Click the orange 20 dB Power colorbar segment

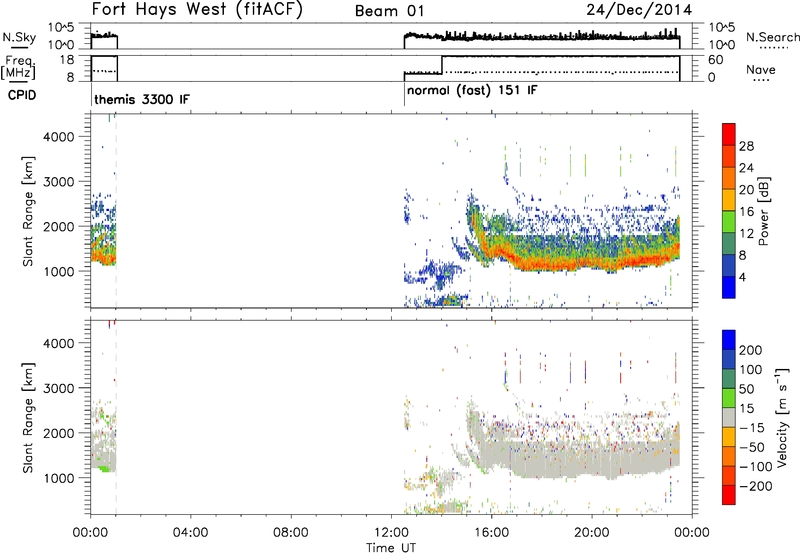pos(729,178)
